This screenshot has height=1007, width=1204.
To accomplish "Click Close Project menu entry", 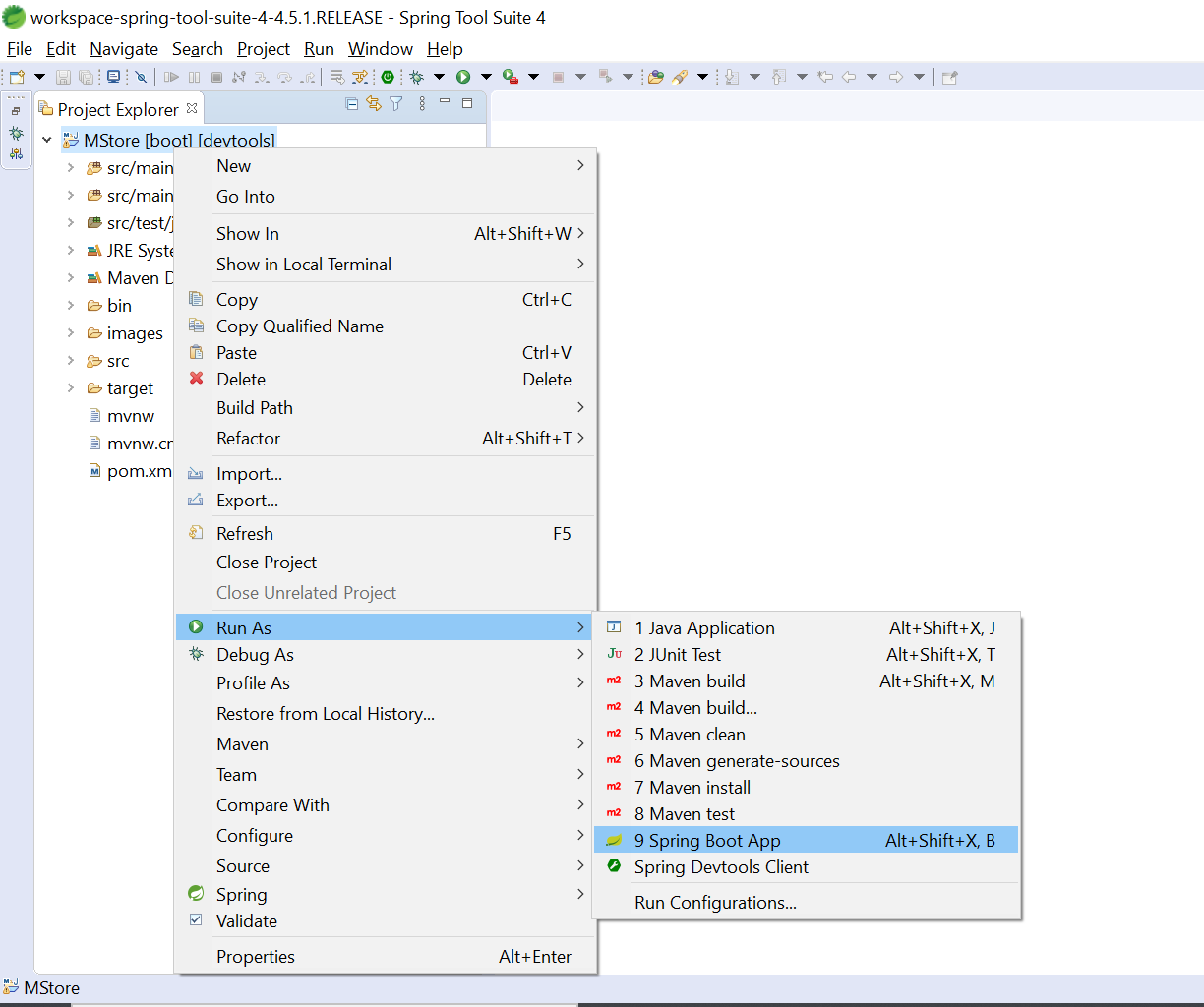I will (x=386, y=562).
